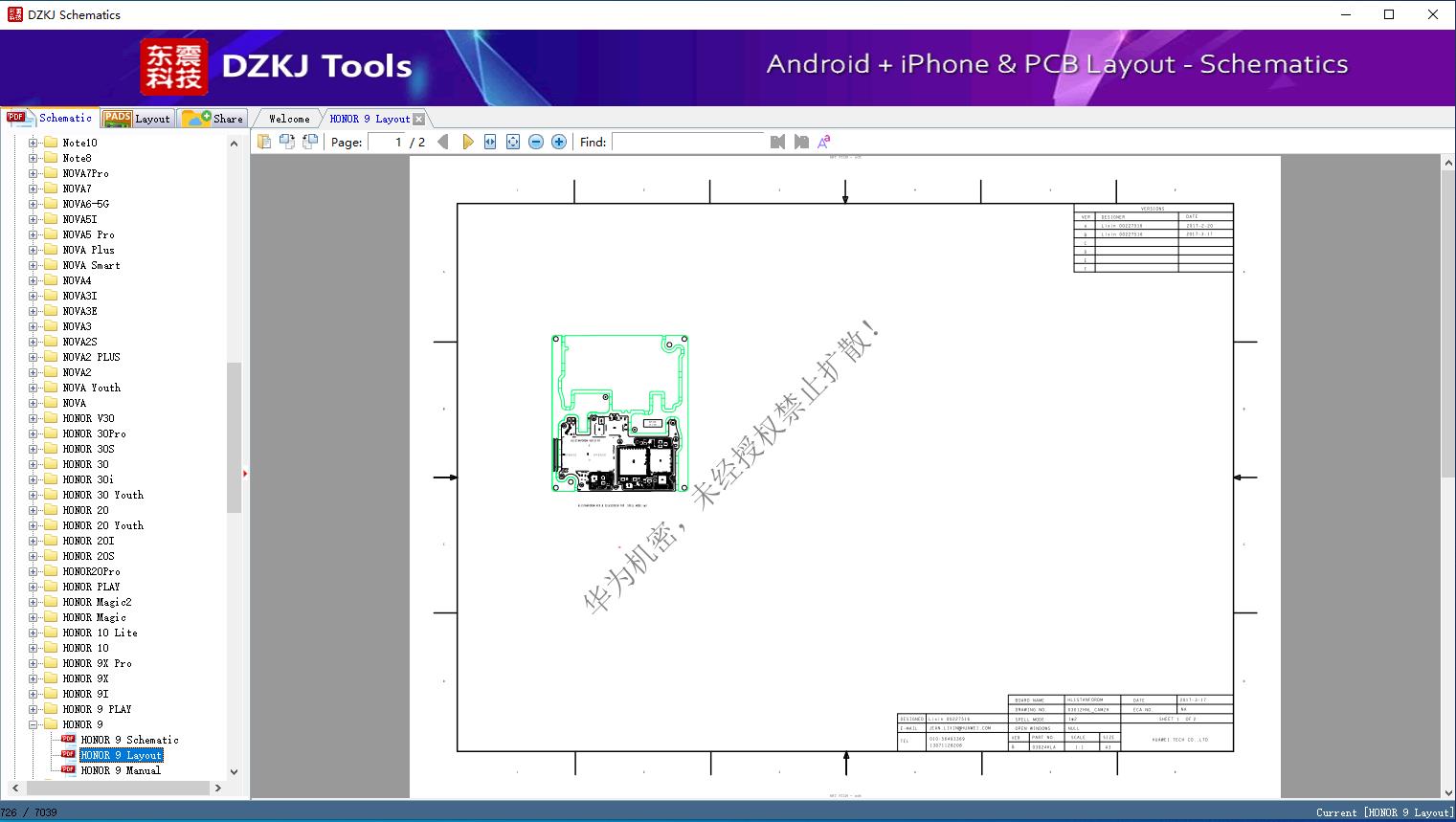Open the Share tab

pos(213,119)
